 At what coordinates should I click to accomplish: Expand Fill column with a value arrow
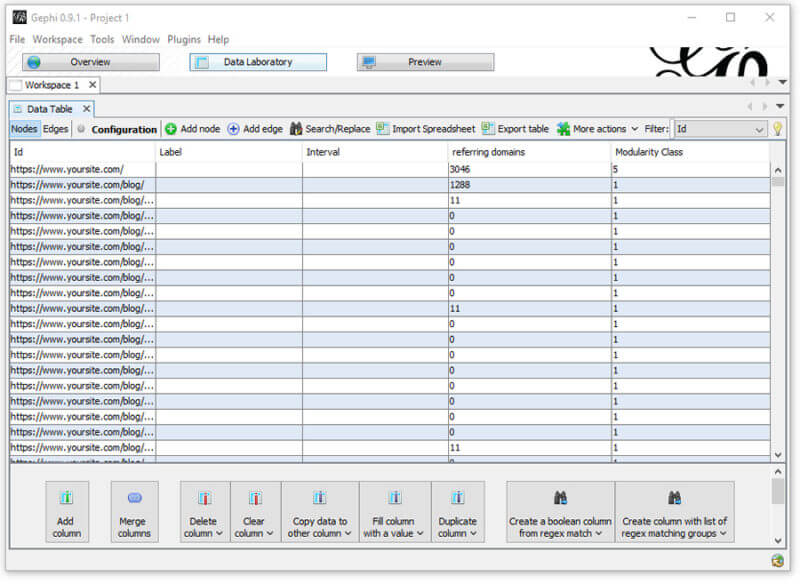[420, 534]
